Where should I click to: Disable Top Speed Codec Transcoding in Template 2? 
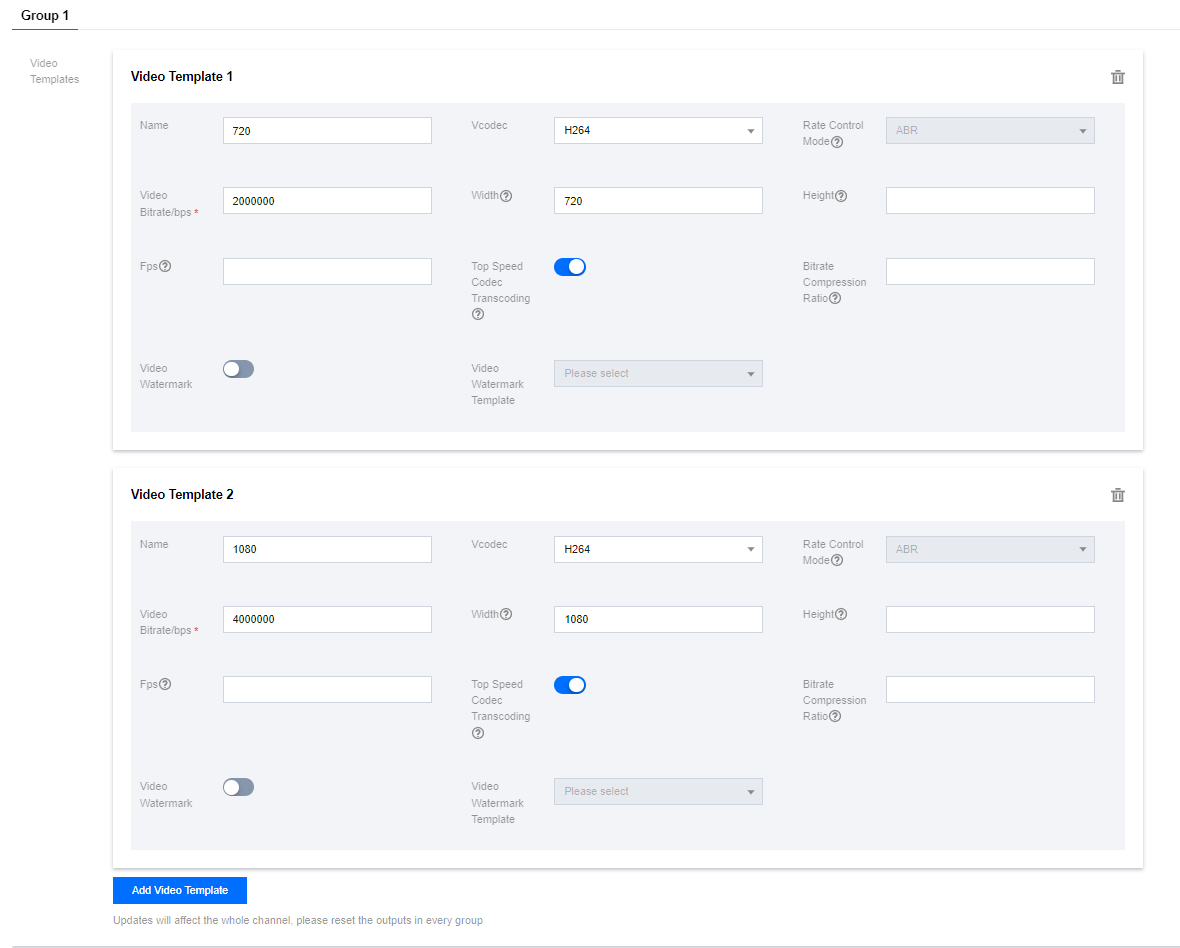click(570, 685)
